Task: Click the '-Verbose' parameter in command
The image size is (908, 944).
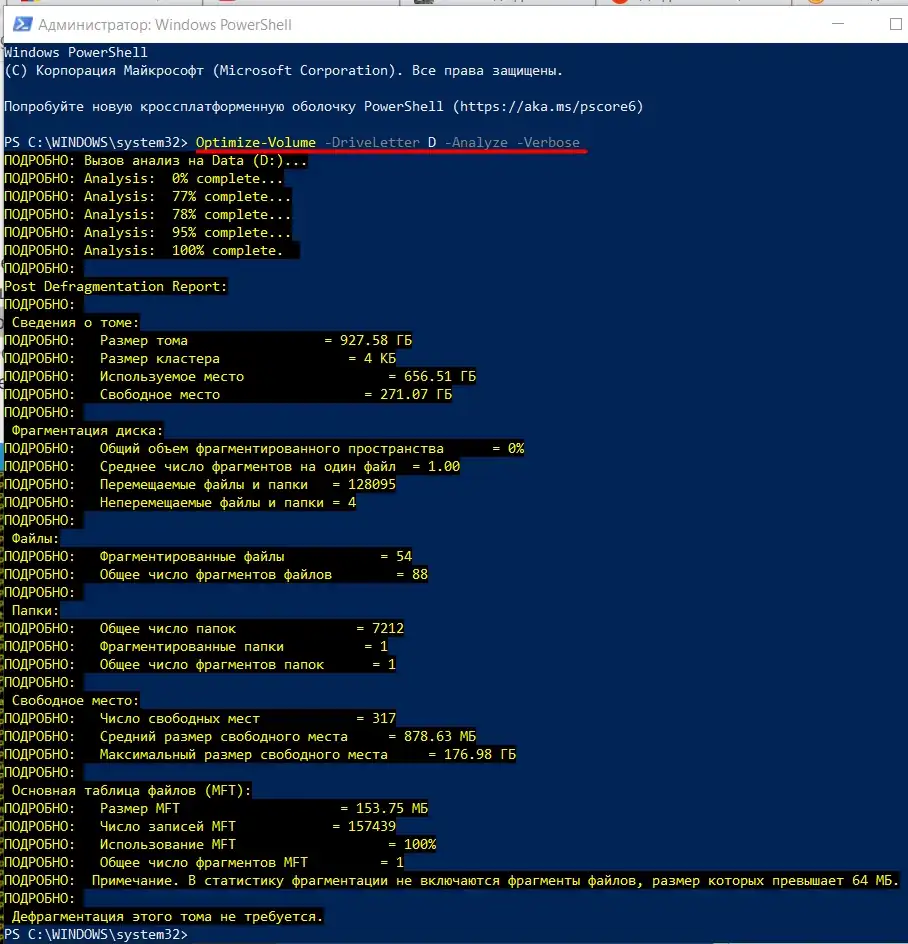Action: 548,143
